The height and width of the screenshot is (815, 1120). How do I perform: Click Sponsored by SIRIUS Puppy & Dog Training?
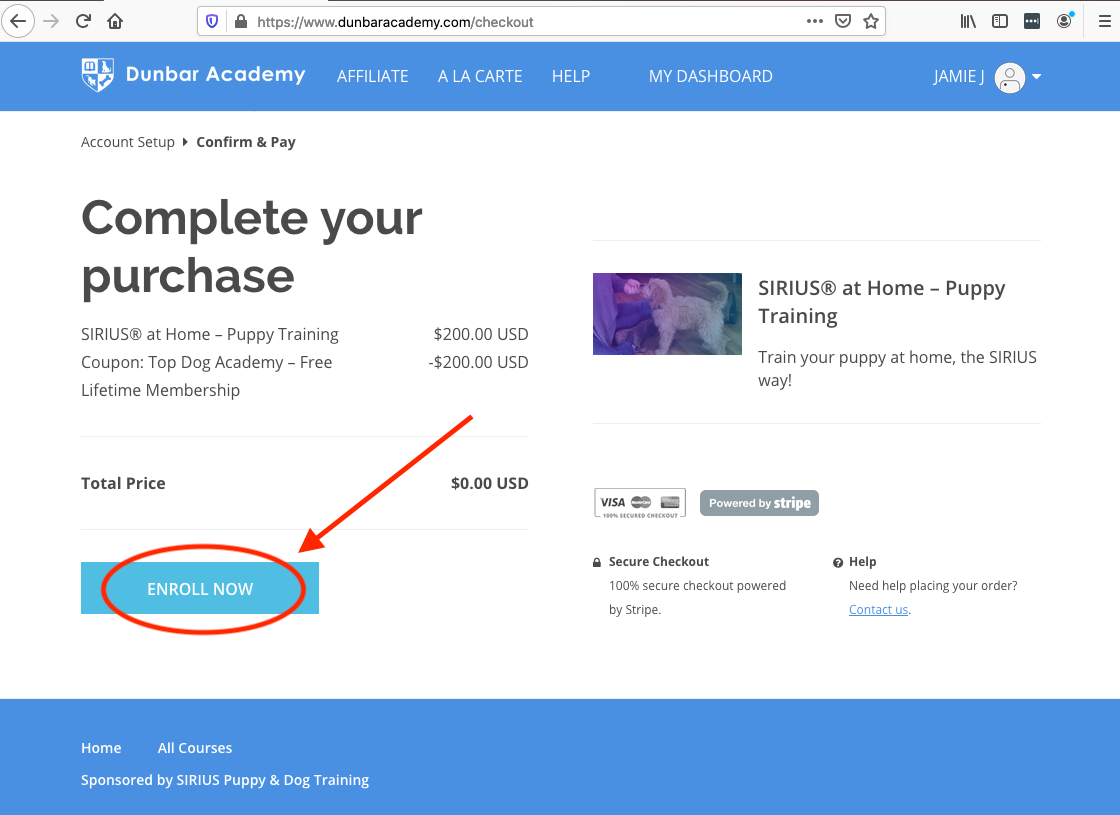click(225, 780)
